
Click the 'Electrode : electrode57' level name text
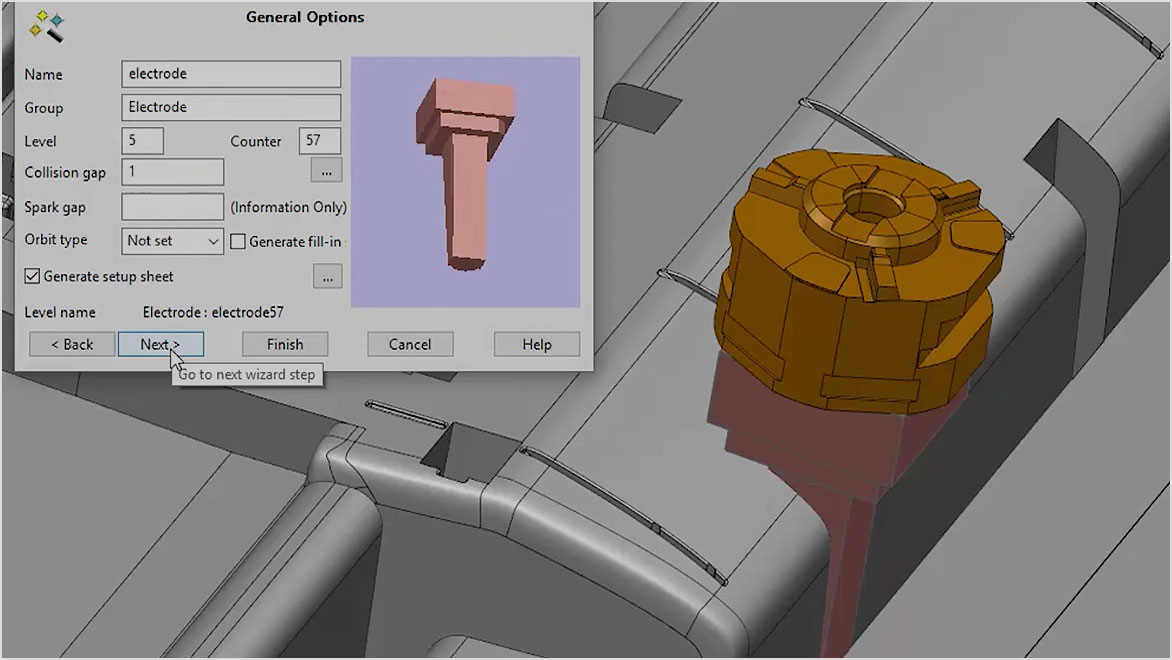[213, 312]
